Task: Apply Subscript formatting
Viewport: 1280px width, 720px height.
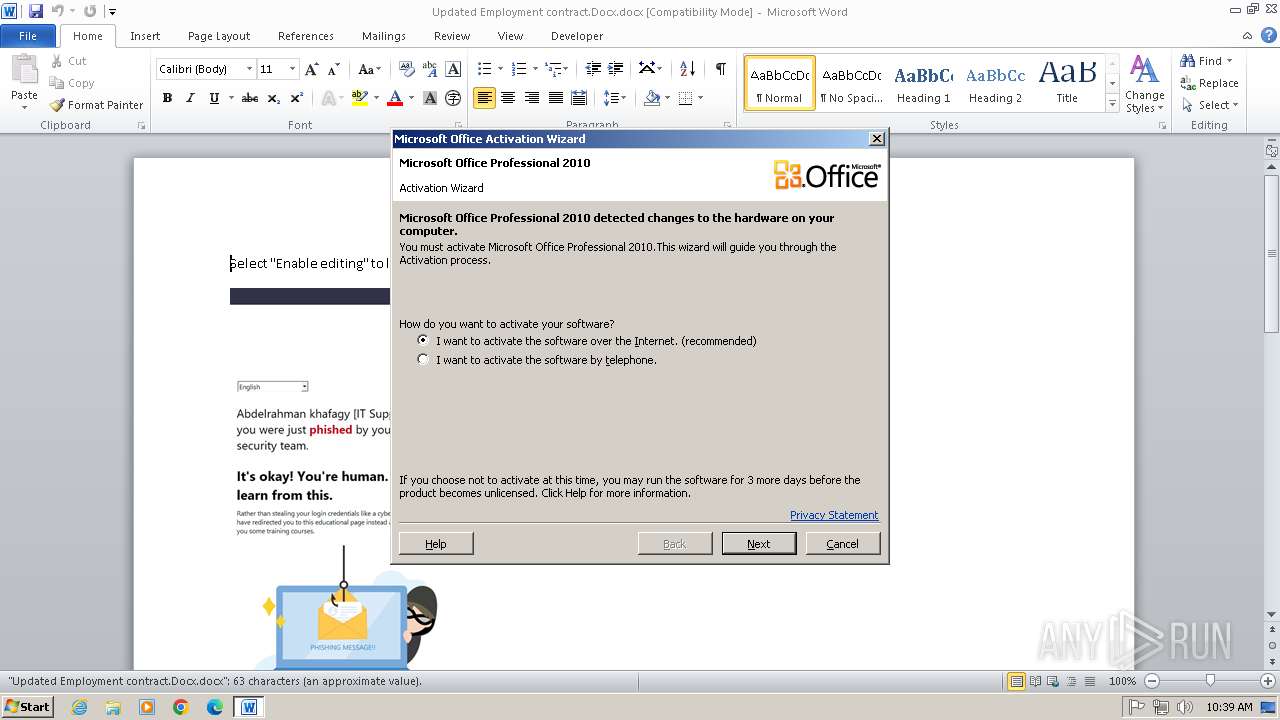Action: tap(274, 98)
